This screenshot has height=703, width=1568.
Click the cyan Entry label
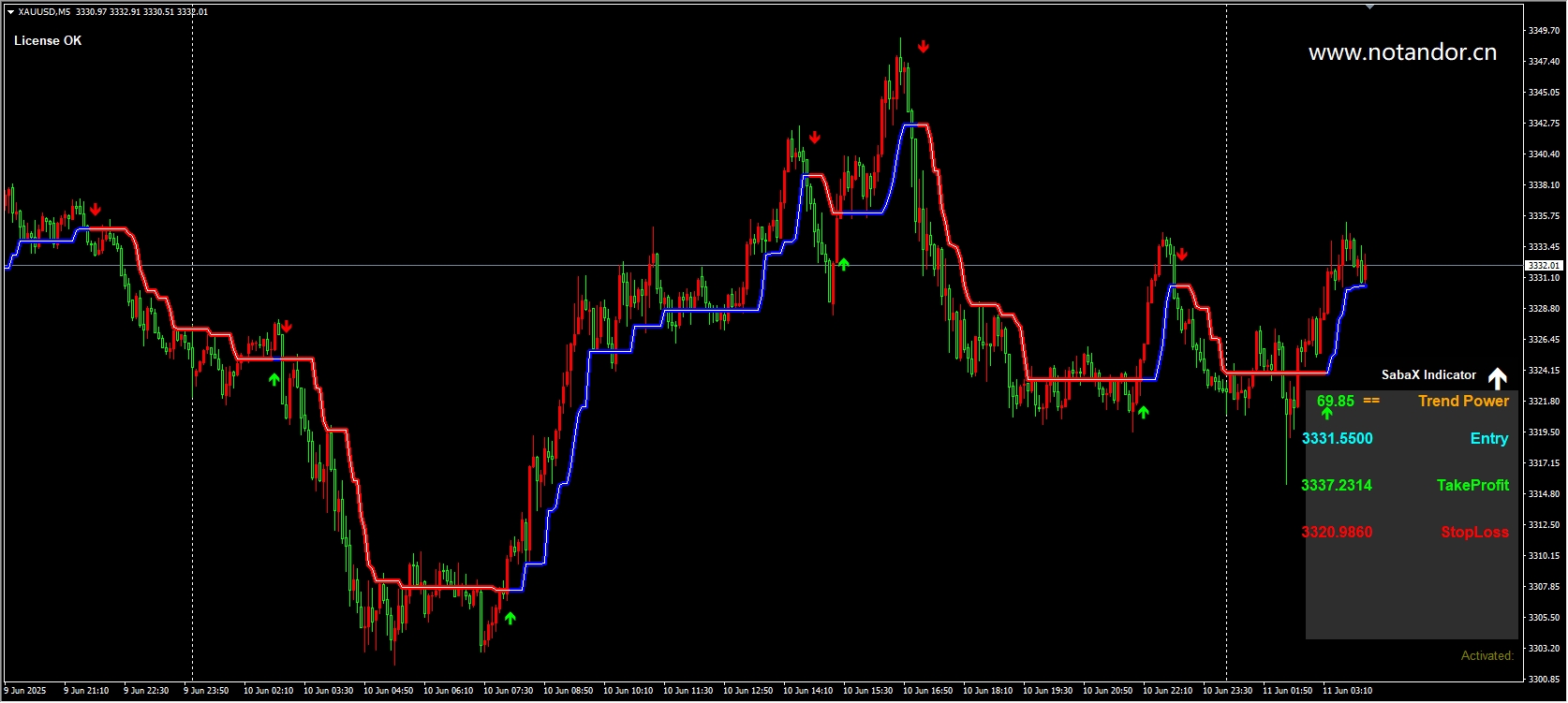point(1489,438)
